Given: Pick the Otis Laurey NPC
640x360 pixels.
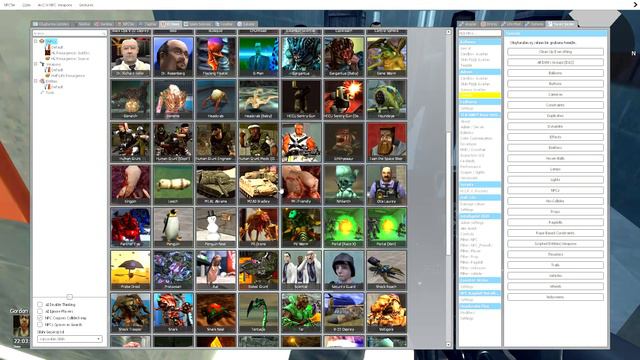Looking at the screenshot, I should tap(387, 184).
